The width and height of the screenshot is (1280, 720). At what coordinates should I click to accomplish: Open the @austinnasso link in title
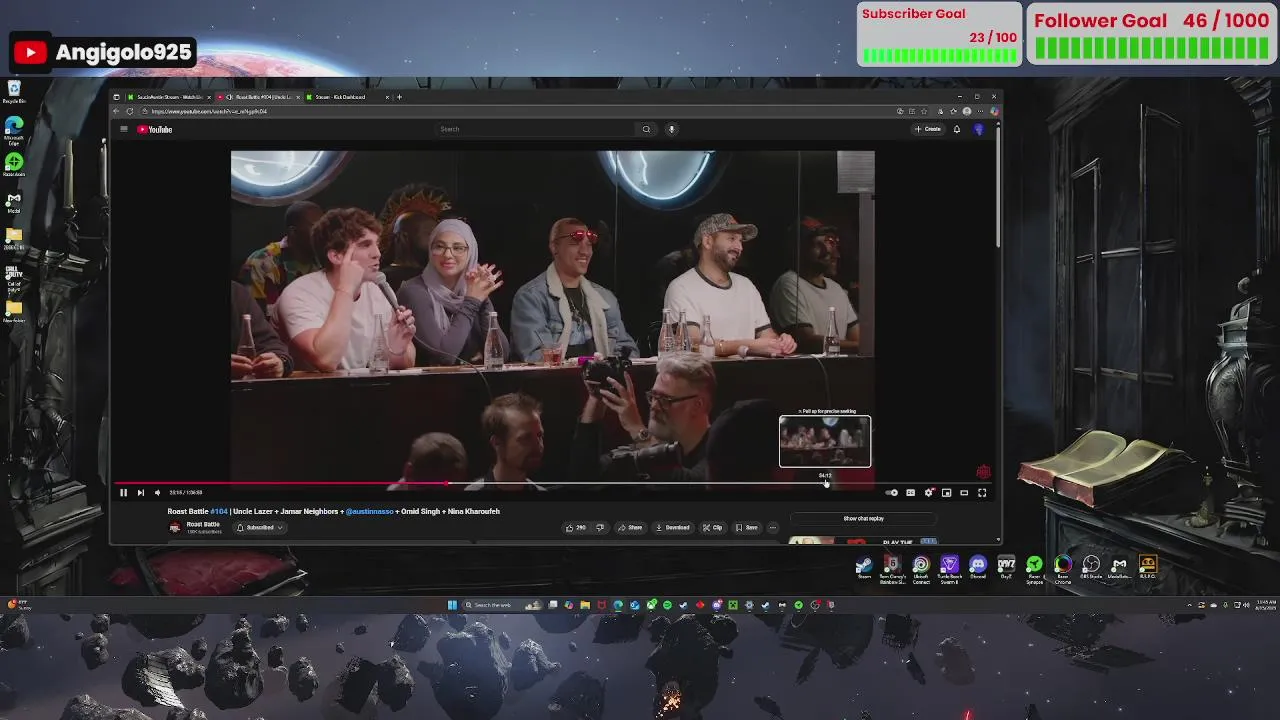[370, 511]
